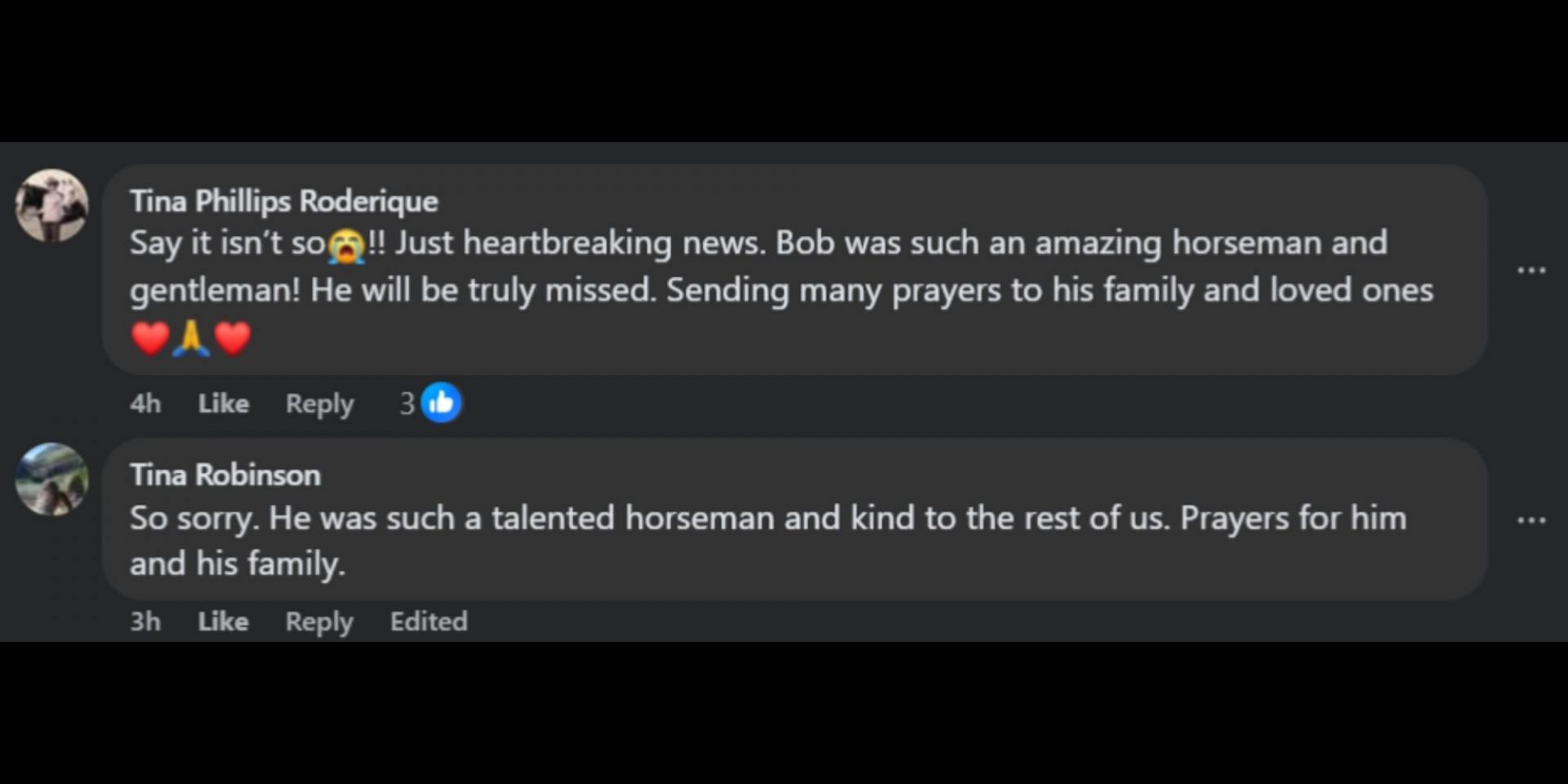Open Tina Phillips Roderique's profile name link
Image resolution: width=1568 pixels, height=784 pixels.
click(283, 201)
